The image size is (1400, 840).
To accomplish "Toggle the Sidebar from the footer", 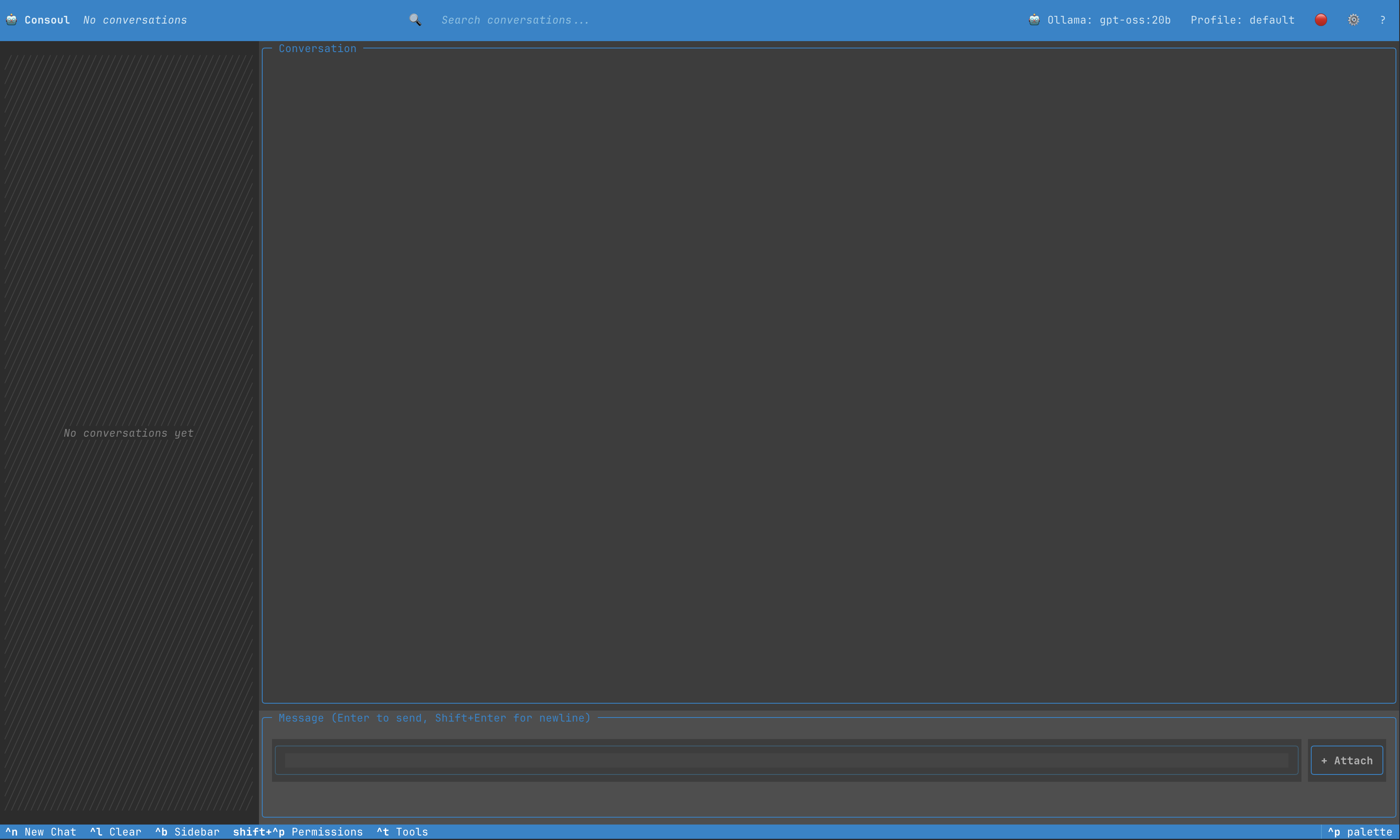I will [187, 831].
